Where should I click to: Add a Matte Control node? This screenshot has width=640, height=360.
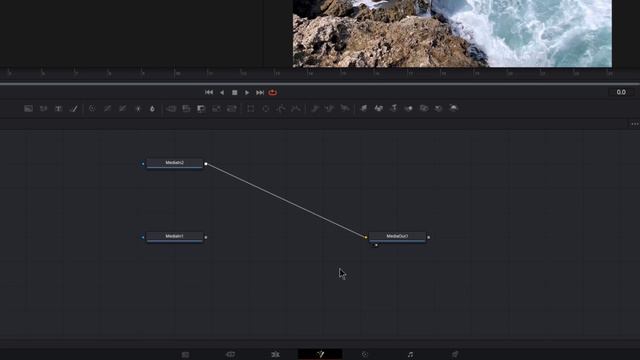tap(201, 109)
